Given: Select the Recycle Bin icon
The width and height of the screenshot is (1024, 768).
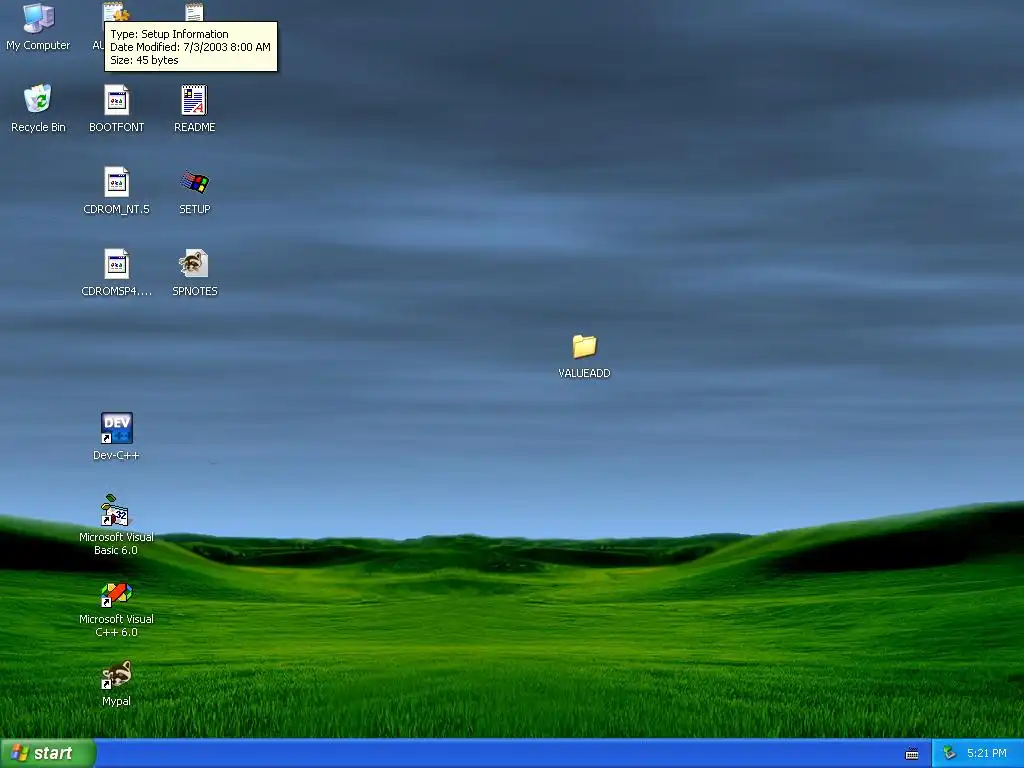Looking at the screenshot, I should 38,99.
